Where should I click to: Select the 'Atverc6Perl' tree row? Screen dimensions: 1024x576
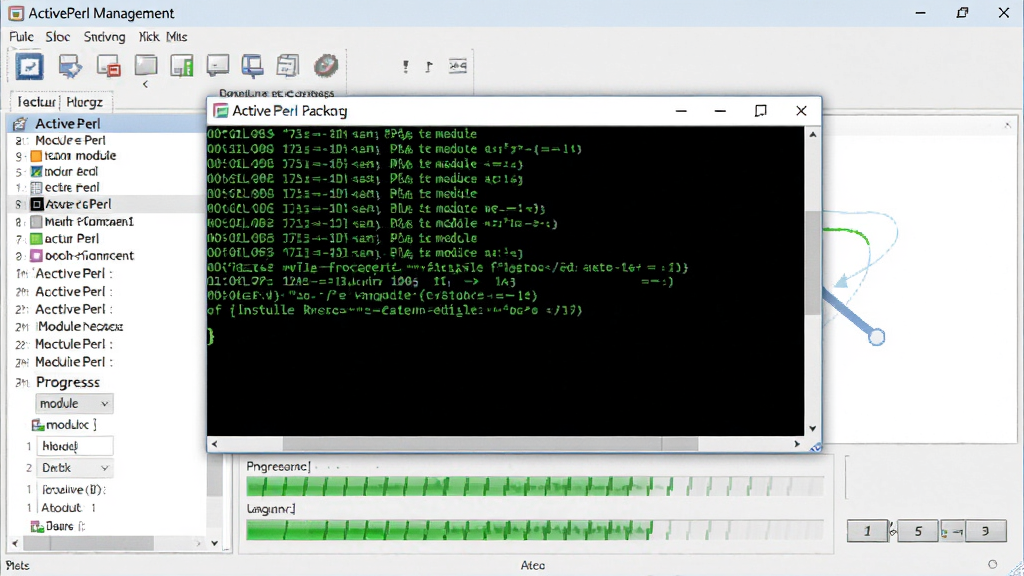click(x=108, y=204)
